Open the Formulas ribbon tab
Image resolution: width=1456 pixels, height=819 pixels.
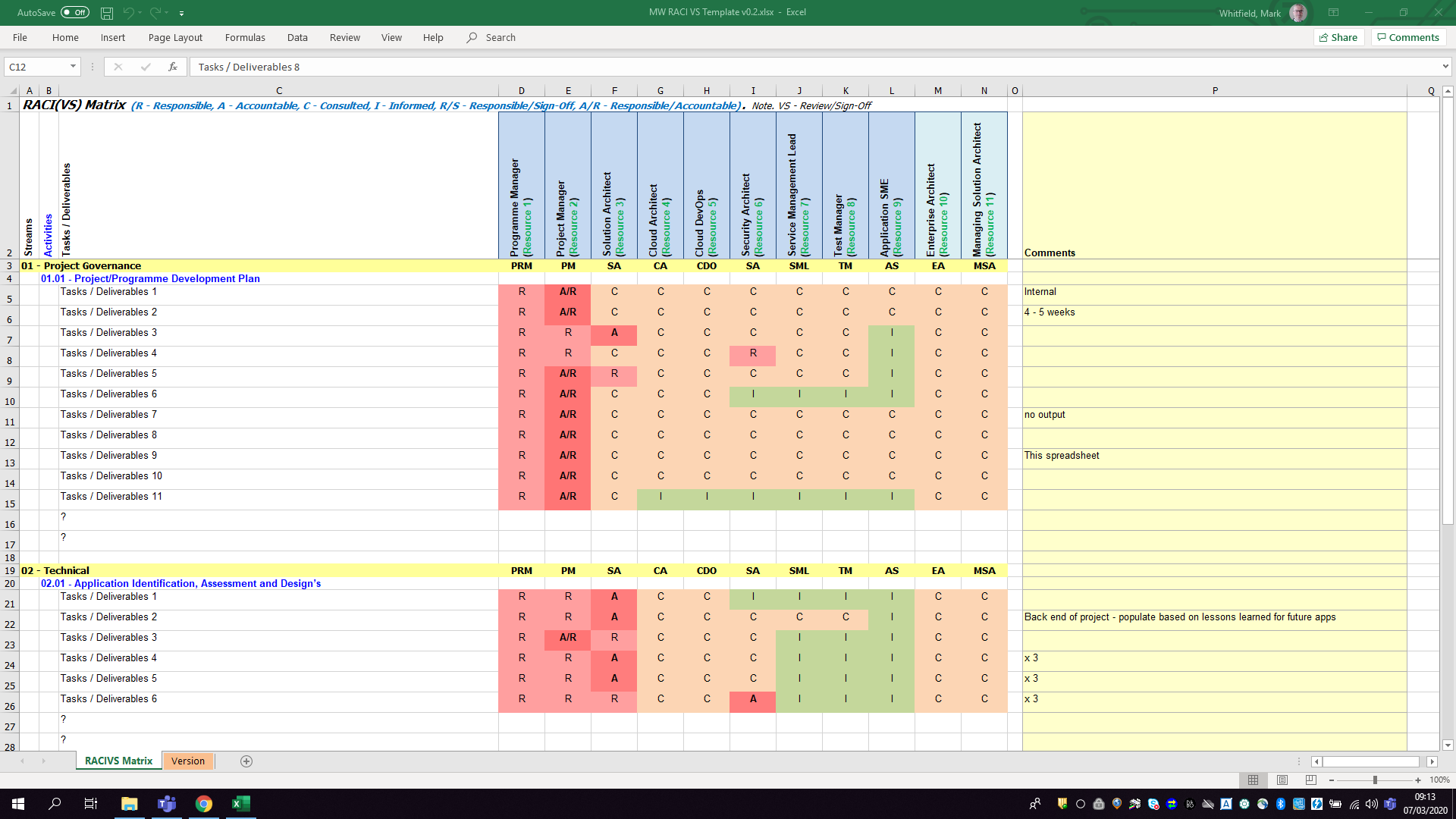coord(245,37)
